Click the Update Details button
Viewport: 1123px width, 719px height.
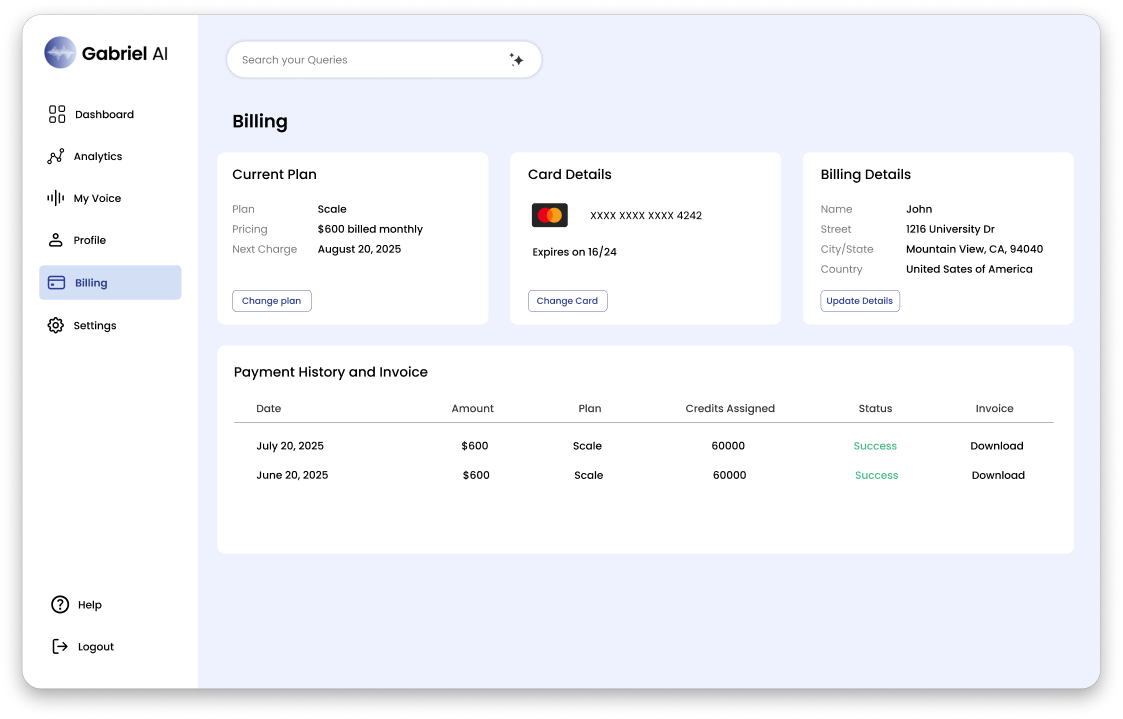click(859, 301)
